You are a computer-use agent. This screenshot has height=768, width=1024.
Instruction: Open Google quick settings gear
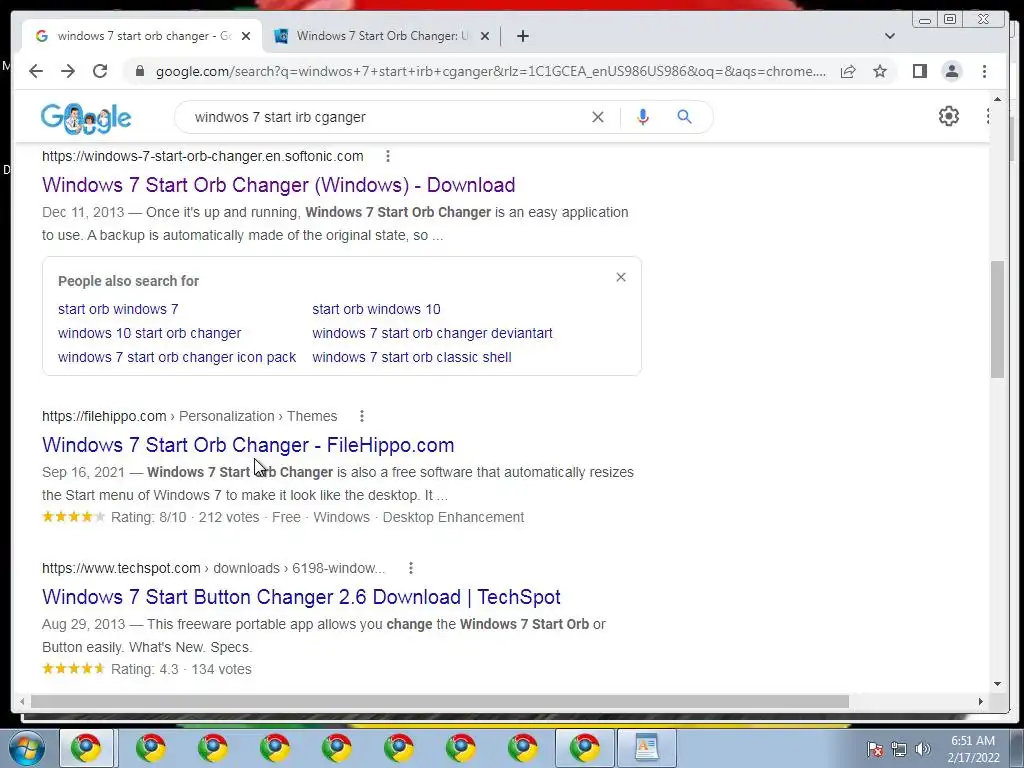tap(948, 116)
